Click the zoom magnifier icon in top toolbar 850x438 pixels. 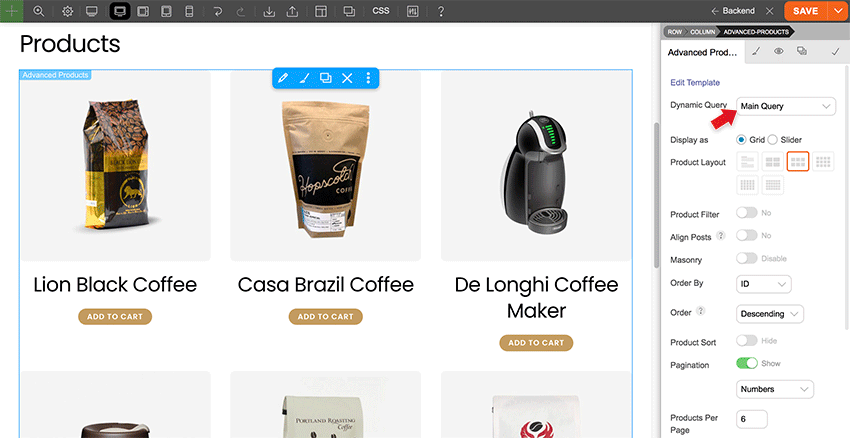point(38,11)
